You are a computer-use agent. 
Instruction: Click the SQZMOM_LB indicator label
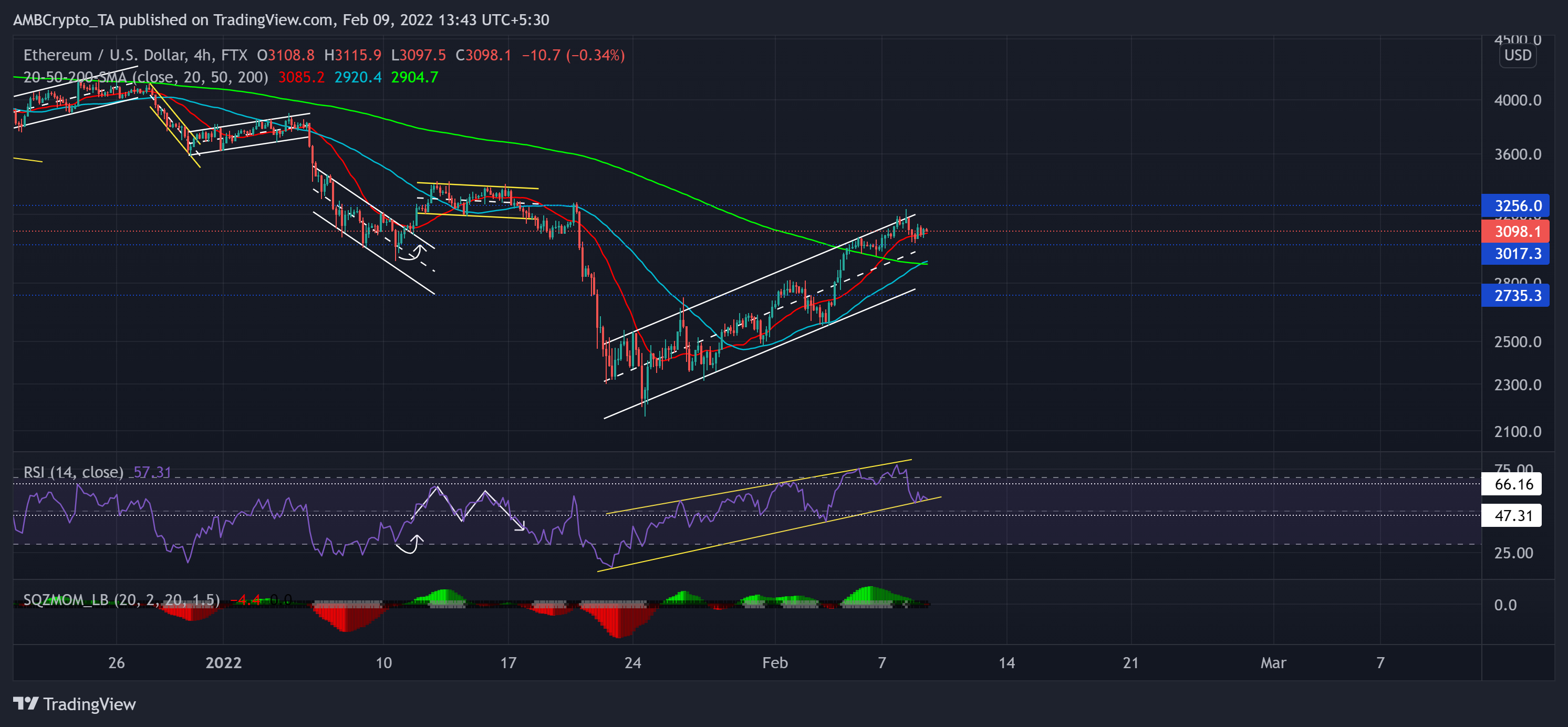click(122, 600)
